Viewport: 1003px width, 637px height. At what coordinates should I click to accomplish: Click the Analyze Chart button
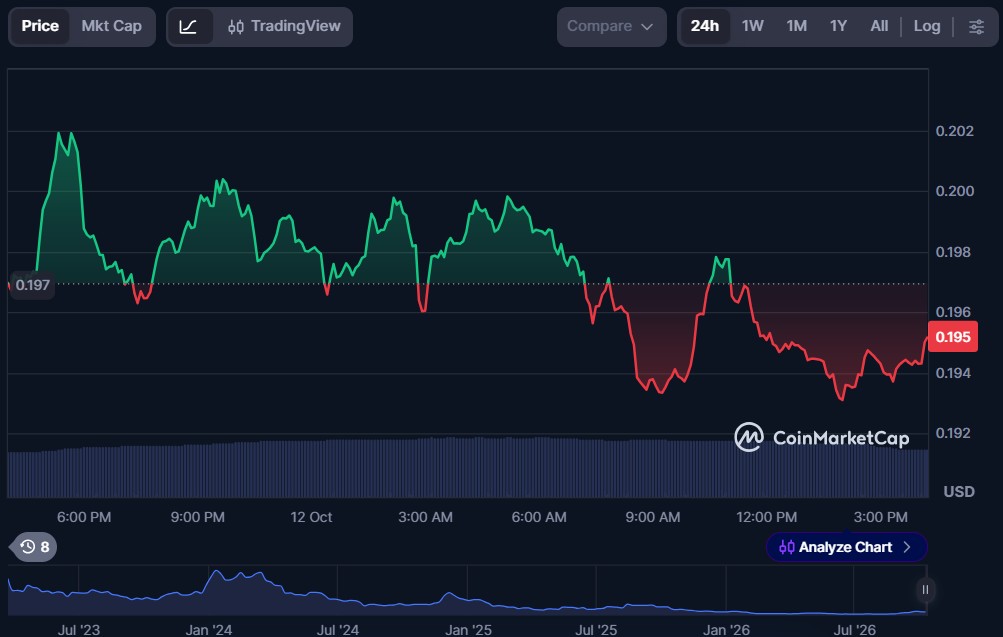click(846, 547)
